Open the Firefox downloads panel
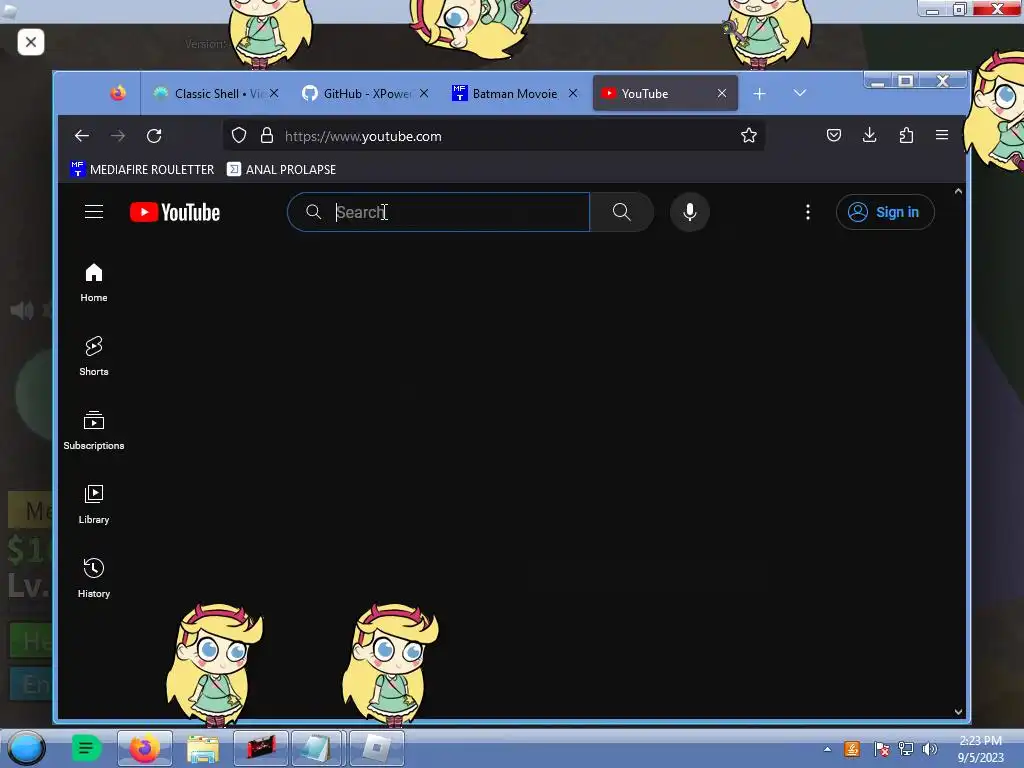Viewport: 1024px width, 768px height. (869, 135)
